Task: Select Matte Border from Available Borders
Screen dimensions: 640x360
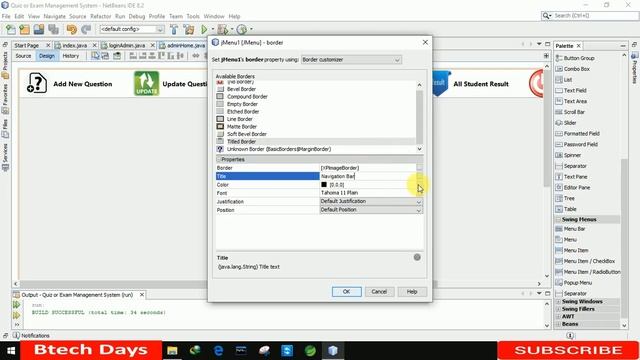Action: tap(242, 127)
